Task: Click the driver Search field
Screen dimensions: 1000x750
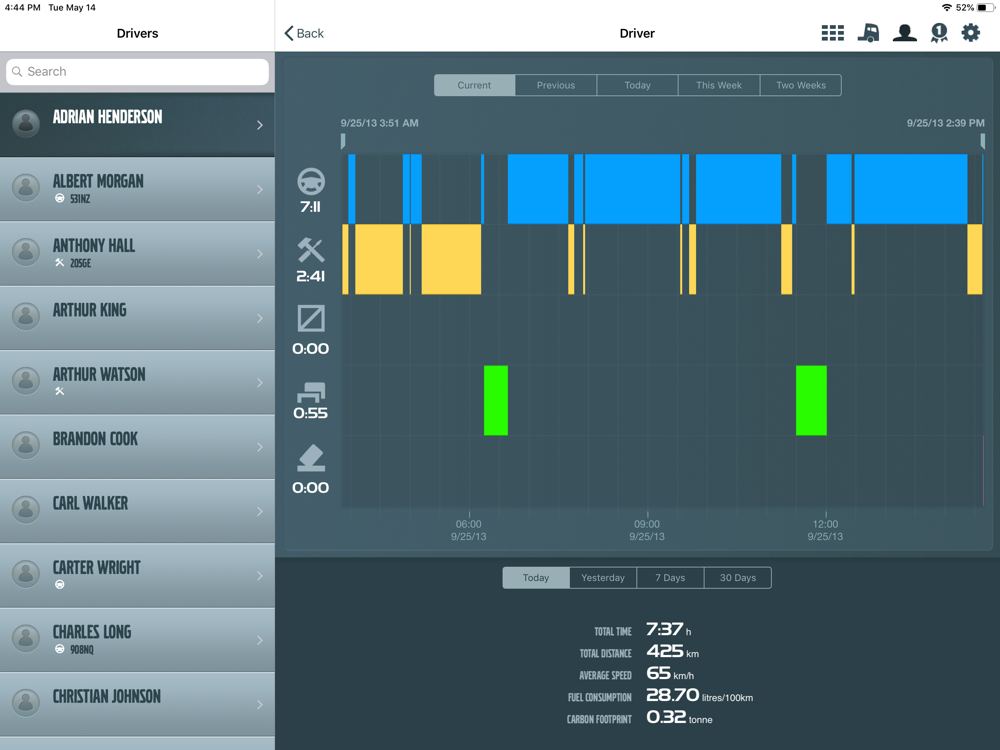Action: tap(137, 72)
